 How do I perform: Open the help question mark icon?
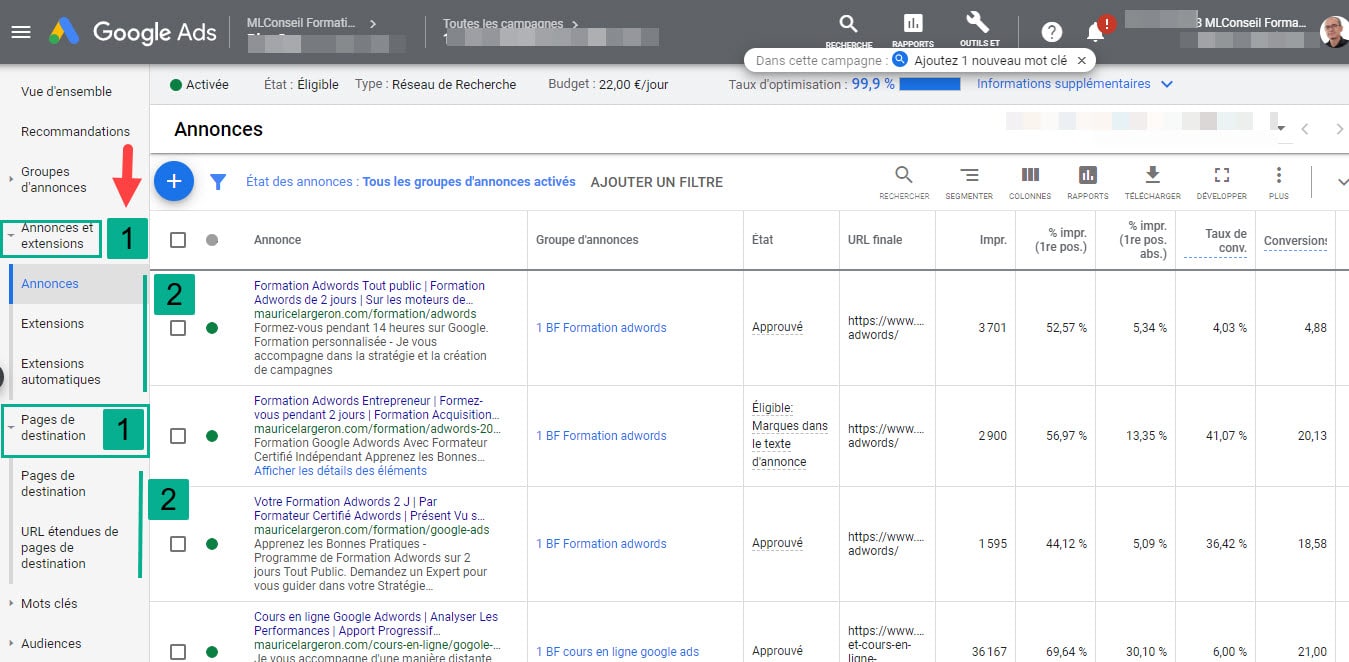[1051, 31]
